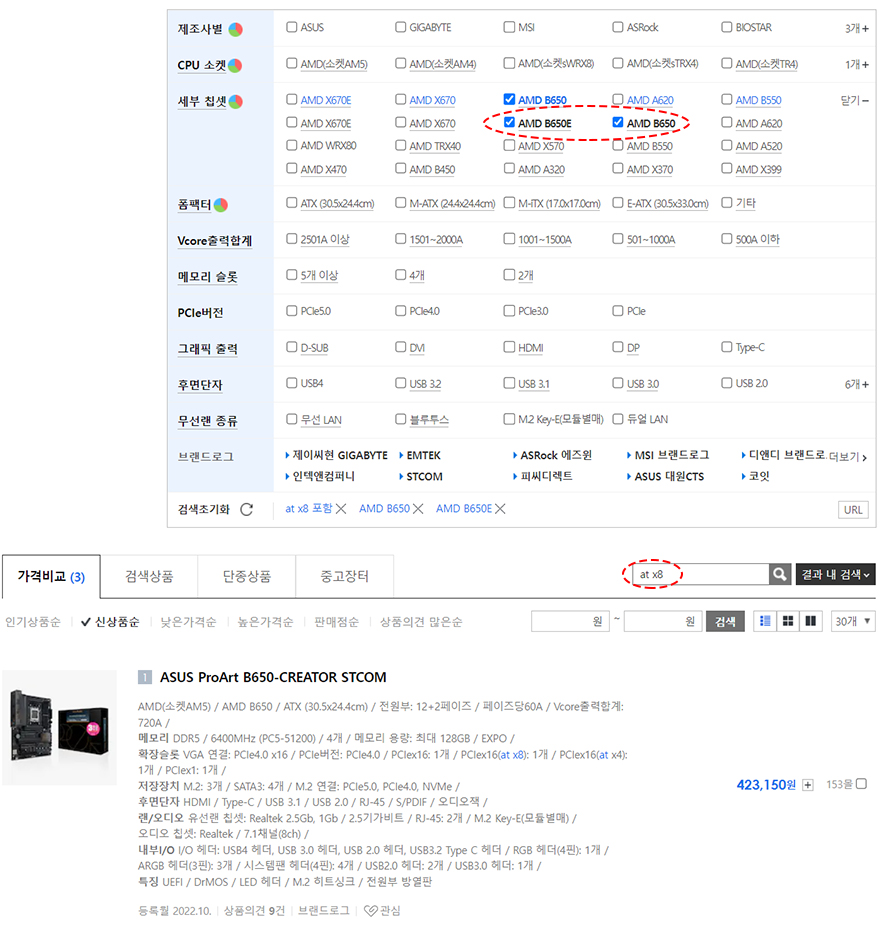Sort by 상품의견 많은순
Screen dimensions: 880x929
[x=421, y=622]
